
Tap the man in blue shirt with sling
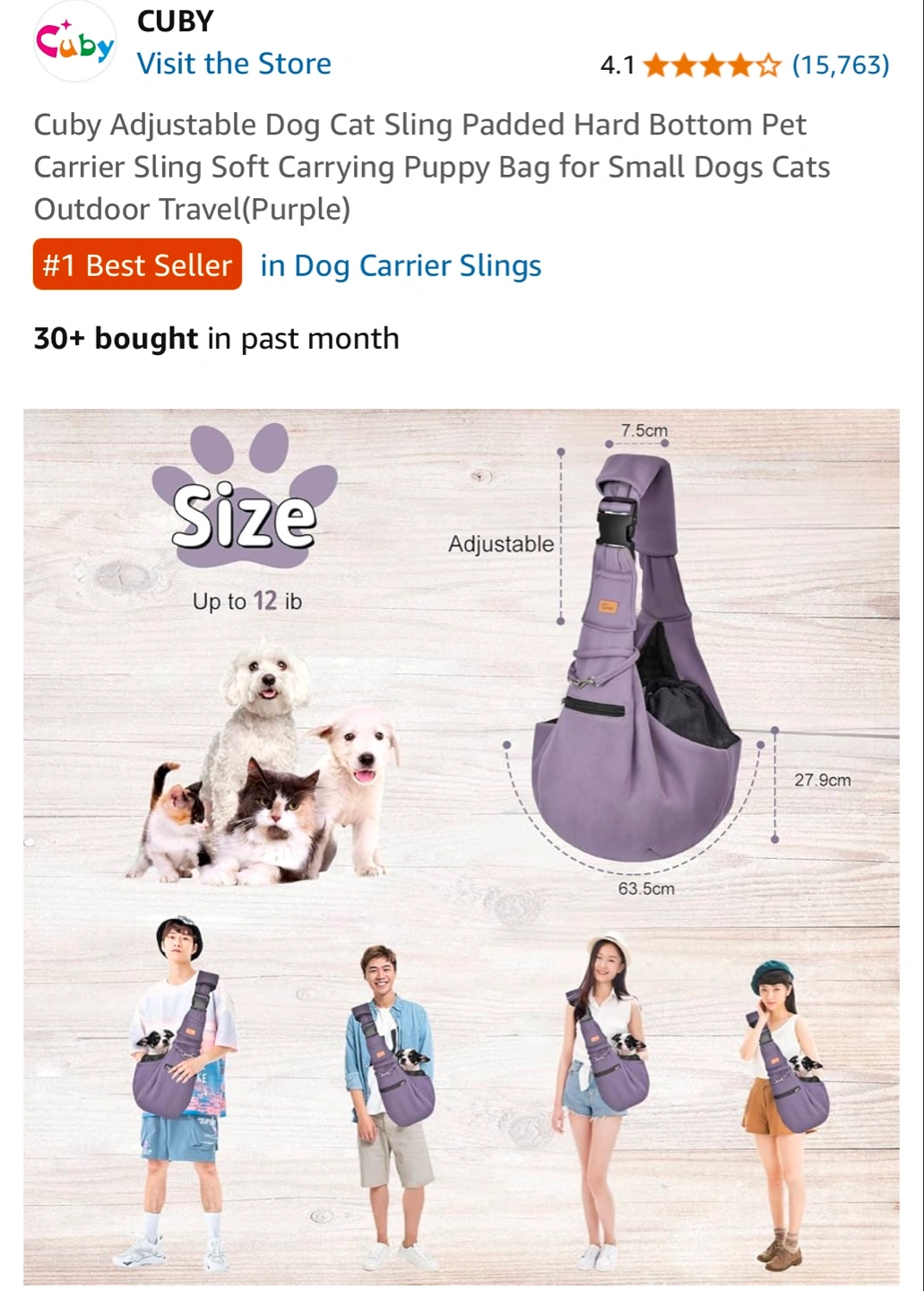(x=392, y=1107)
